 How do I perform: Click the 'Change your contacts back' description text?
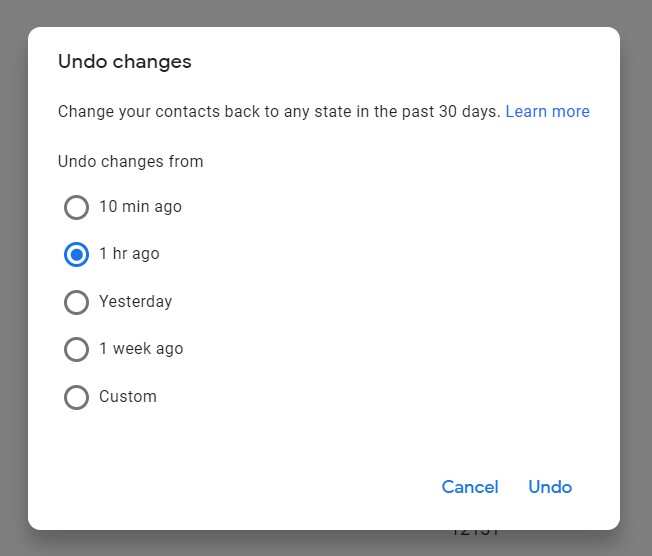pos(279,111)
